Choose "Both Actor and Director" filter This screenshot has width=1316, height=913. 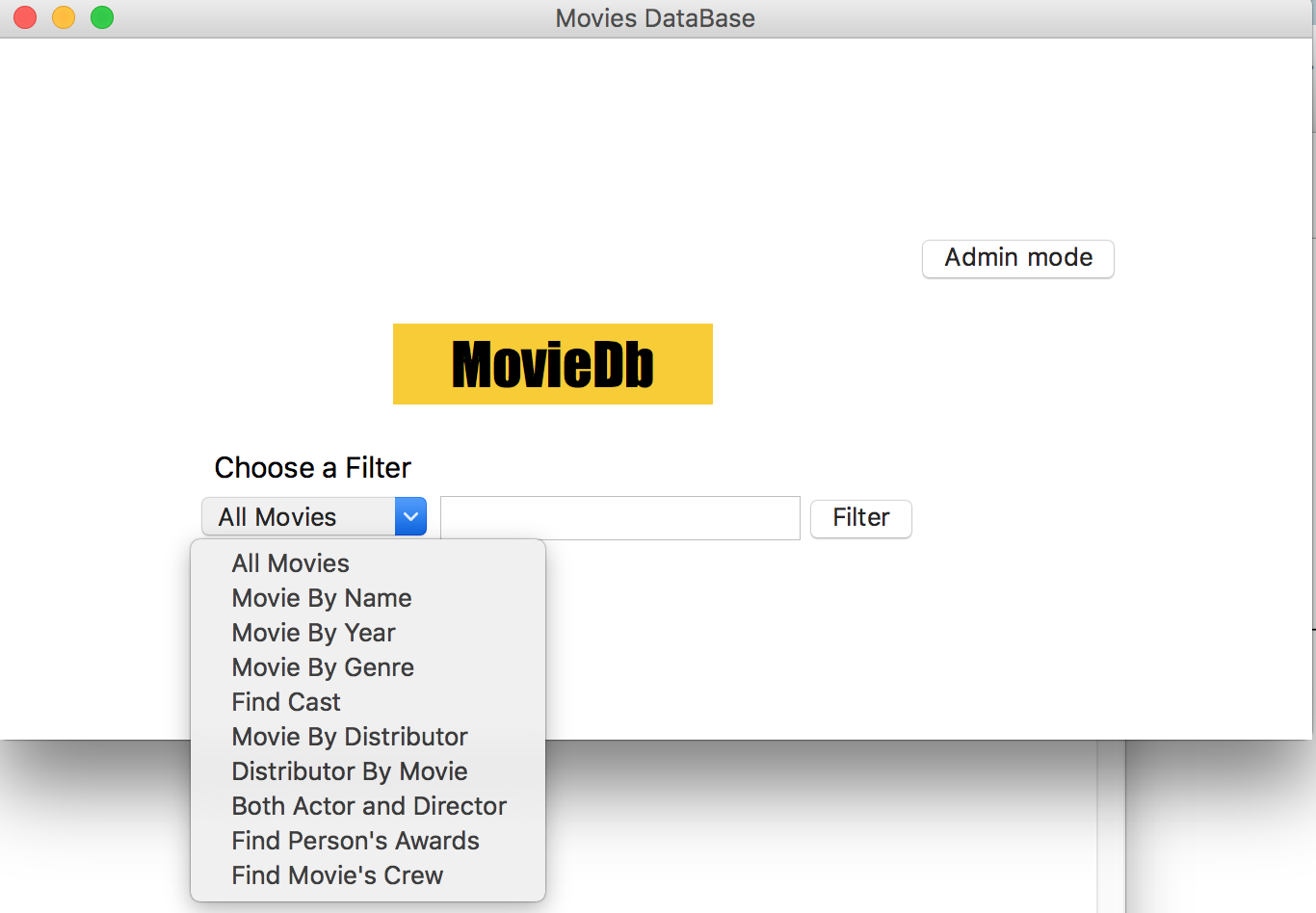coord(369,805)
